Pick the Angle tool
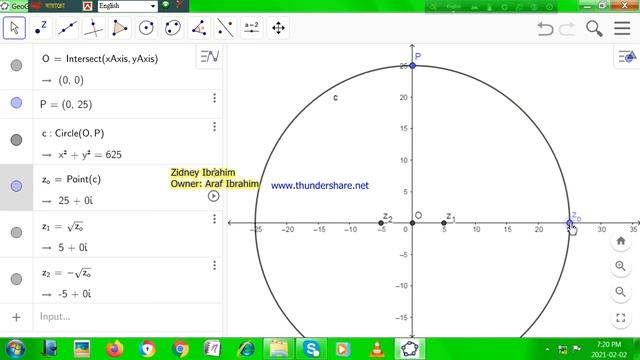 (199, 28)
